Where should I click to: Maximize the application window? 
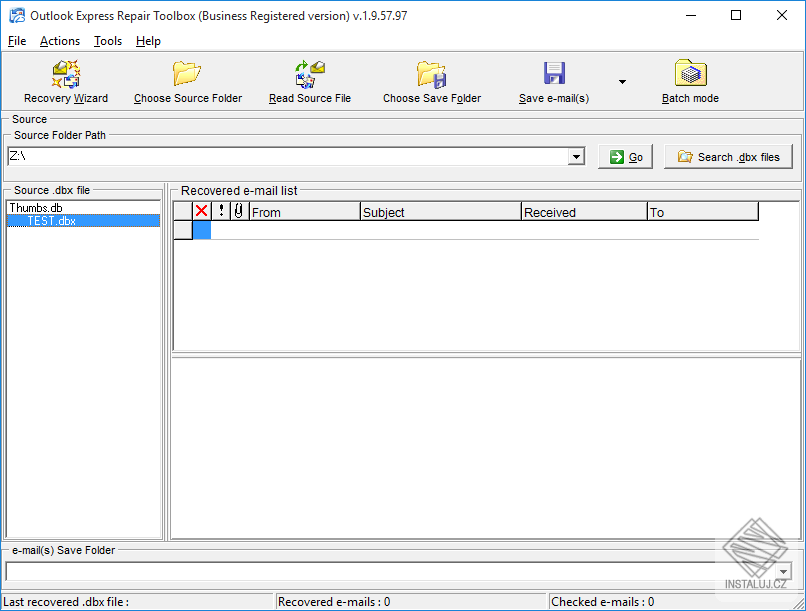(736, 15)
